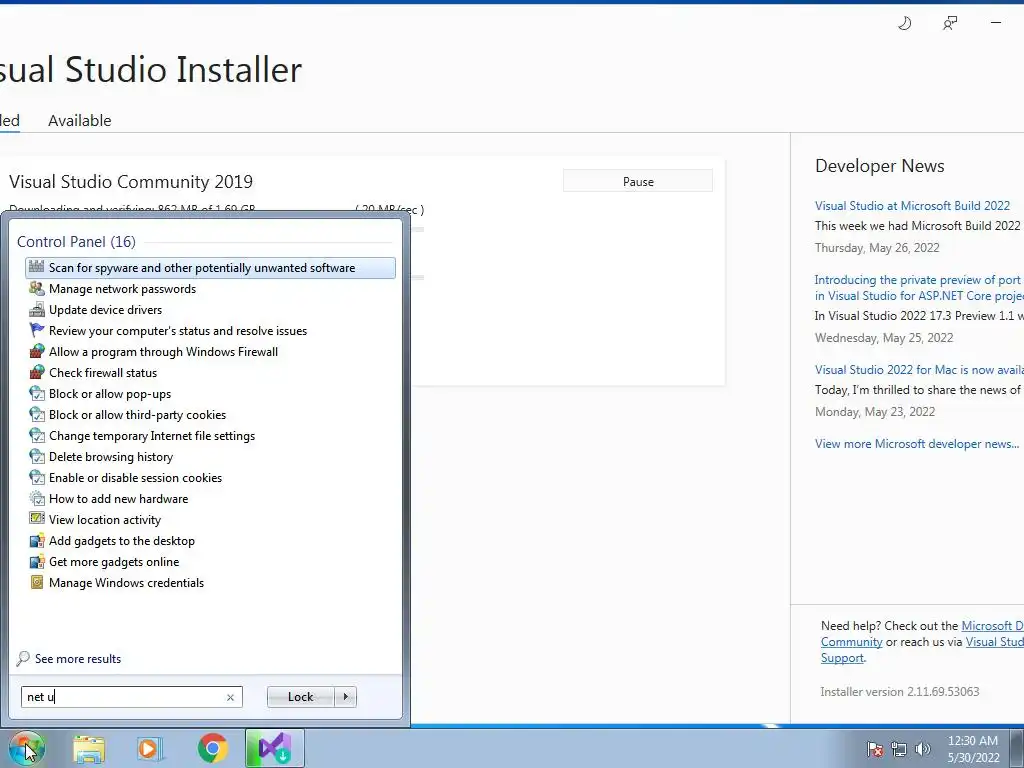
Task: Click the Manage Windows credentials vault icon
Action: coord(37,583)
